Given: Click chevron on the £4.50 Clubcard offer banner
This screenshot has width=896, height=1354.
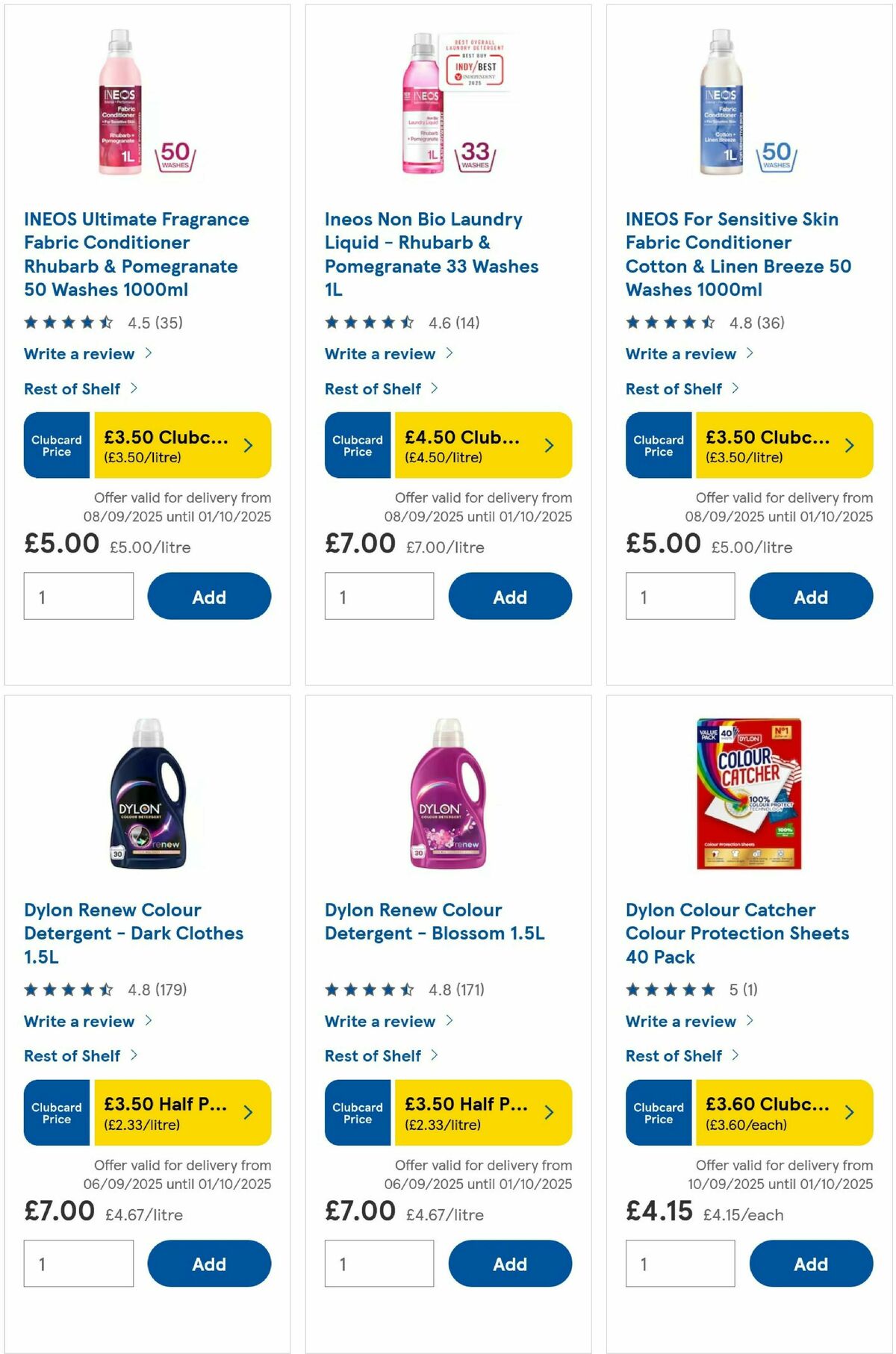Looking at the screenshot, I should coord(550,444).
